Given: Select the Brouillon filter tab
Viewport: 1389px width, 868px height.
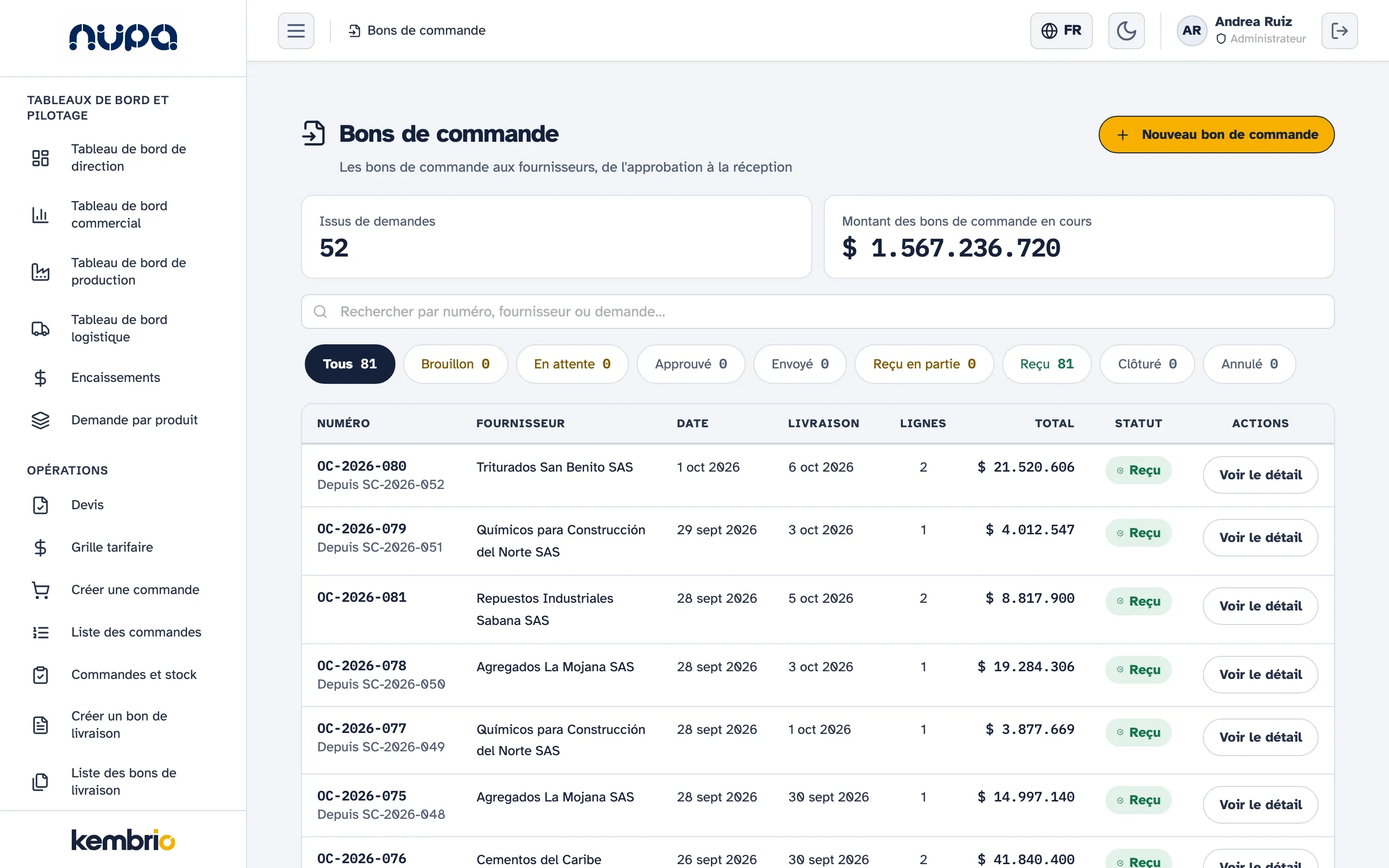Looking at the screenshot, I should click(455, 364).
